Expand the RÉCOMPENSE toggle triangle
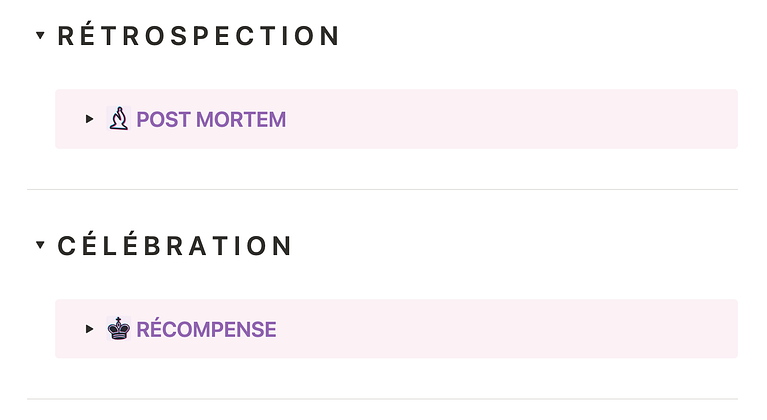Viewport: 767px width, 420px height. coord(89,329)
